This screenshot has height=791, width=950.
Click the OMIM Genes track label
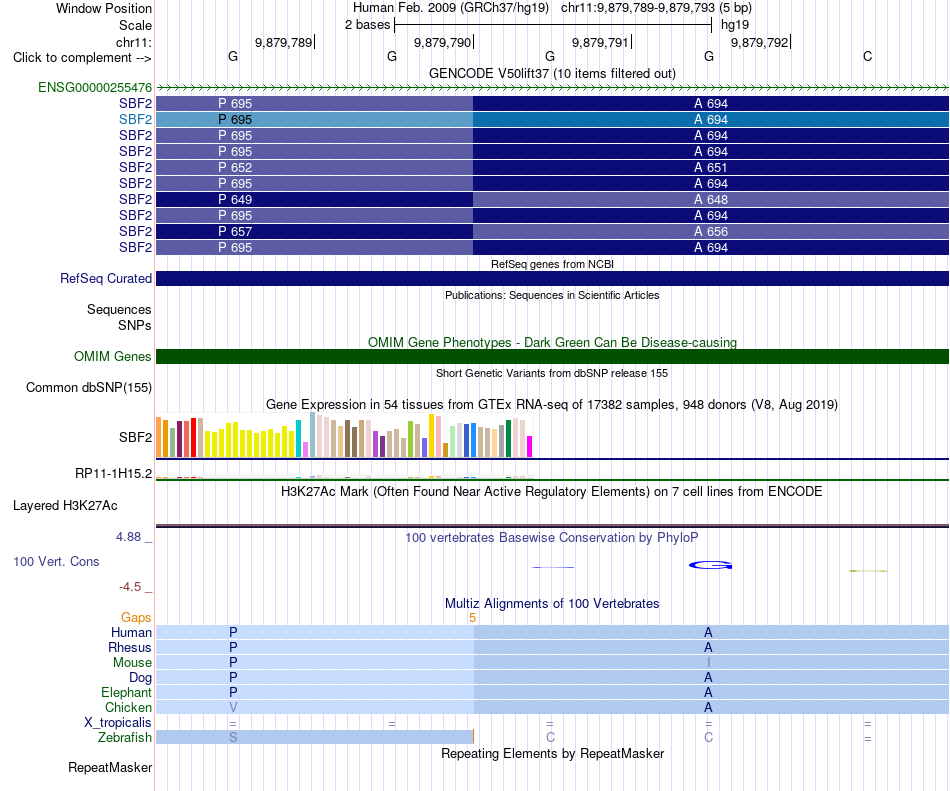112,356
